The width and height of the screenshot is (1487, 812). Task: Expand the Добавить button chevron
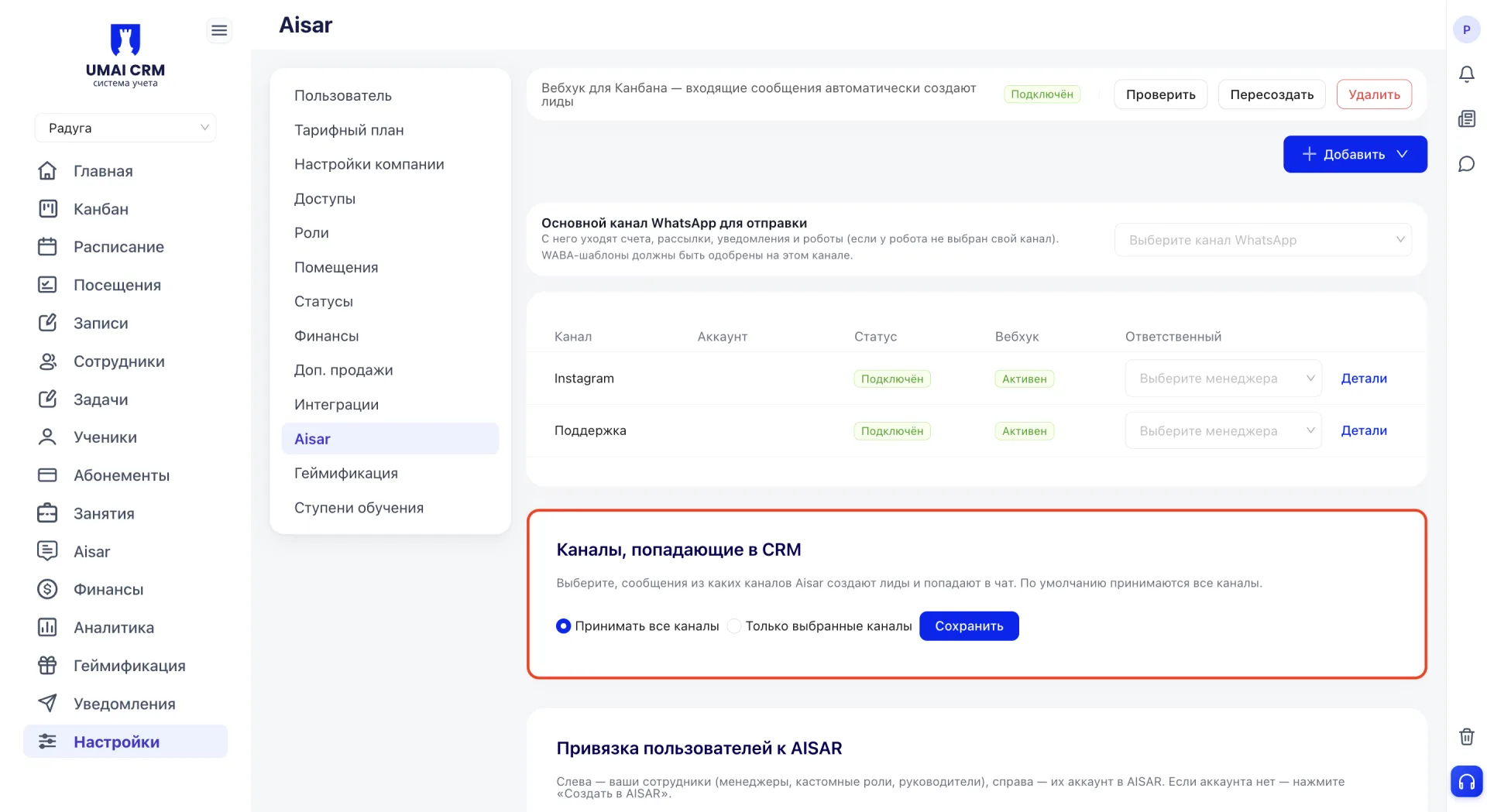(x=1402, y=154)
